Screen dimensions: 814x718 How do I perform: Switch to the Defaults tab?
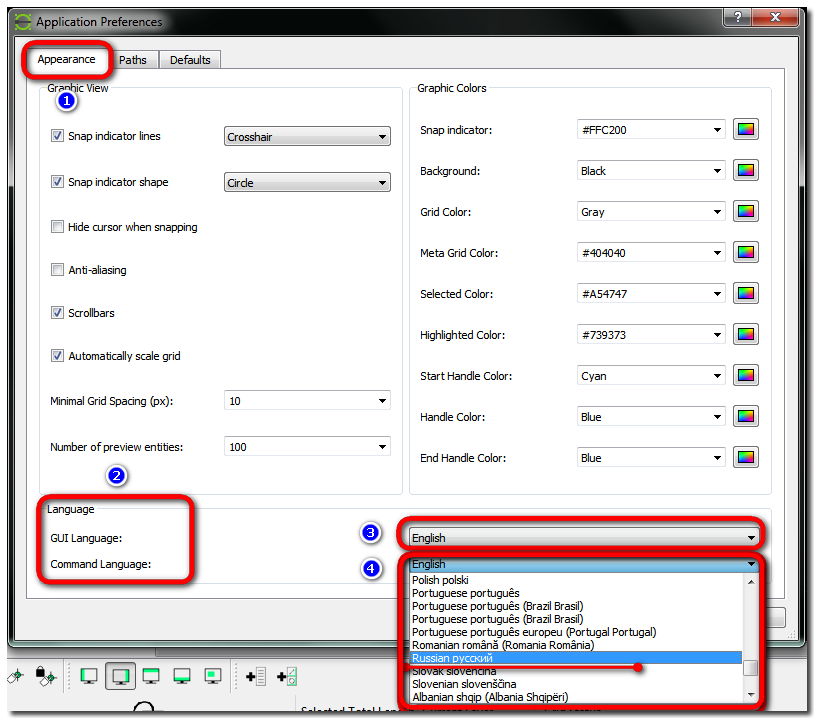(x=190, y=60)
